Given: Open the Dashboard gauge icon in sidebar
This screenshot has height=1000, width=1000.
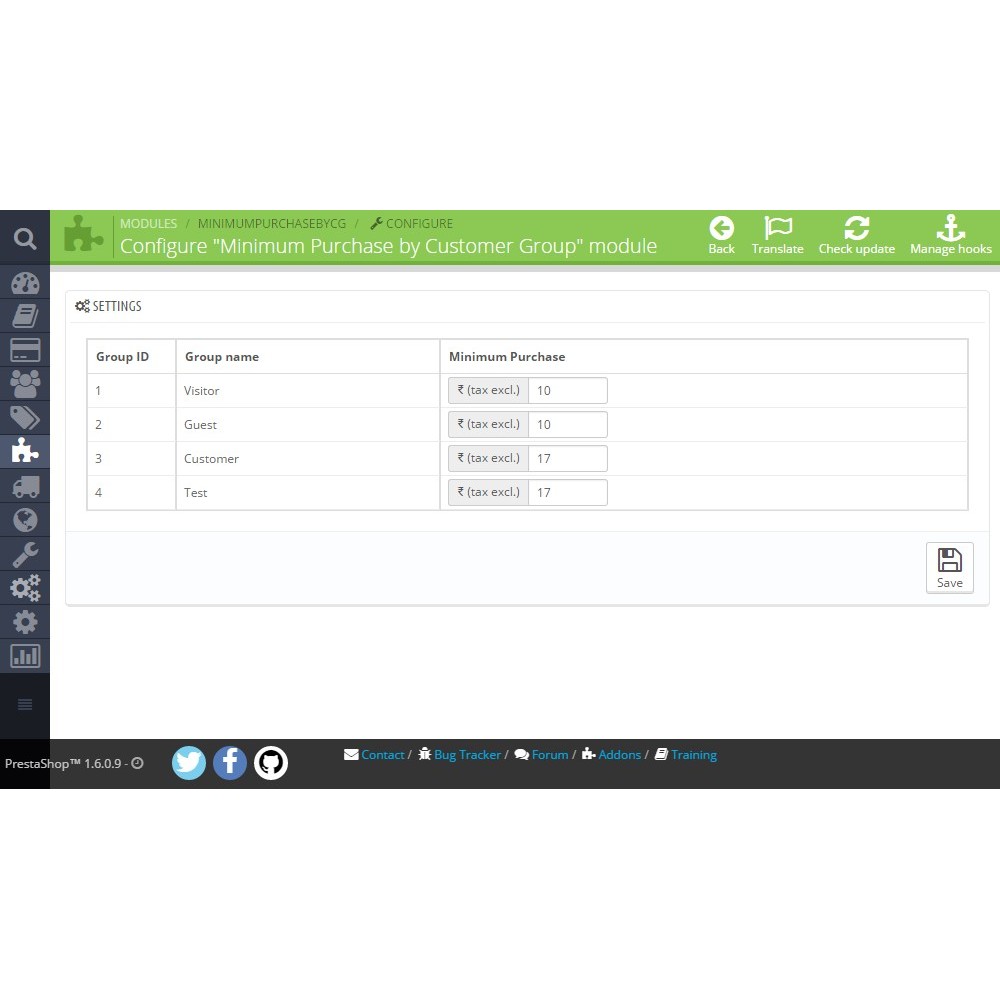Looking at the screenshot, I should 25,283.
